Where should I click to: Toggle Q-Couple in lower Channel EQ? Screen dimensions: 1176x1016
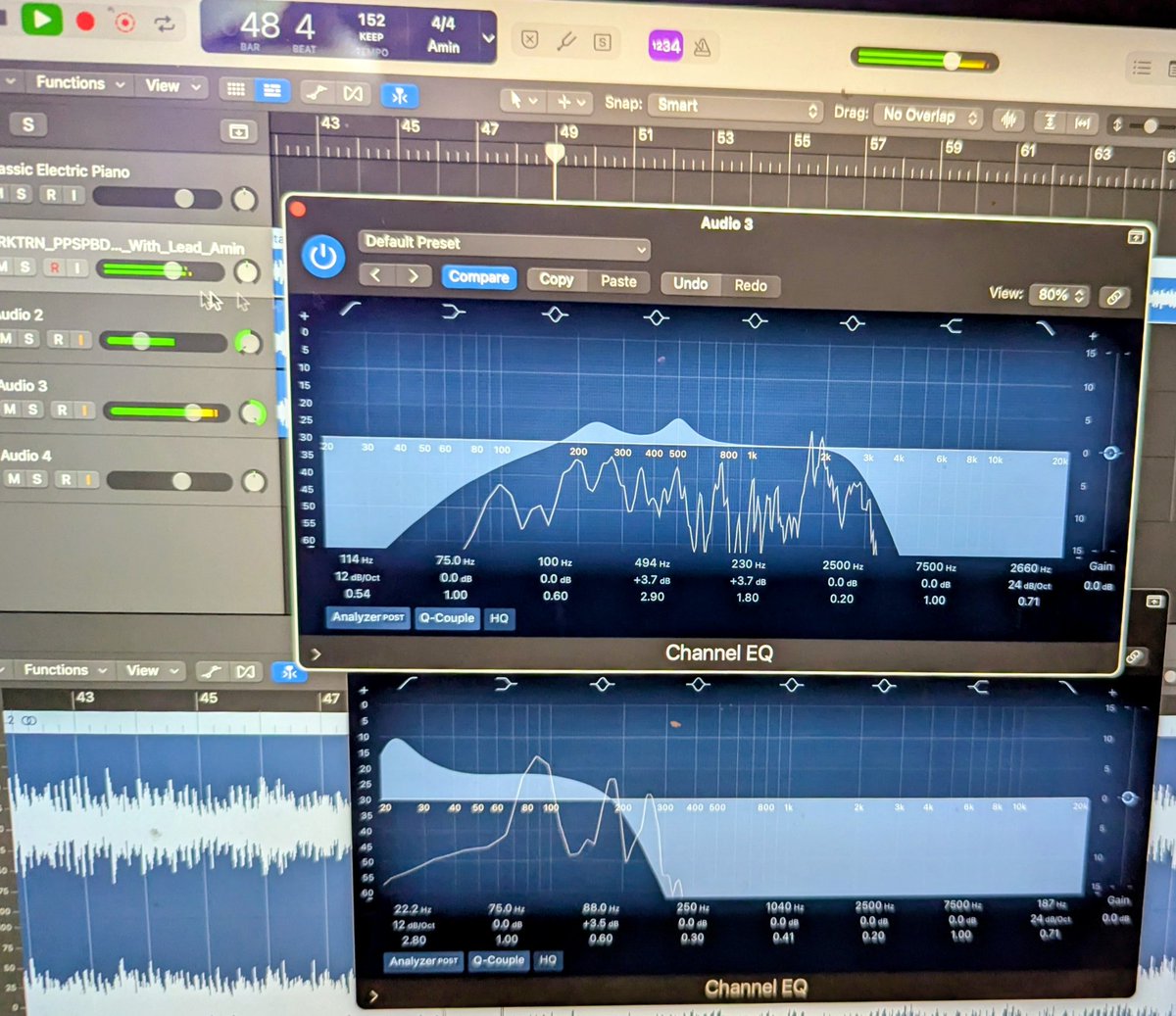(499, 960)
